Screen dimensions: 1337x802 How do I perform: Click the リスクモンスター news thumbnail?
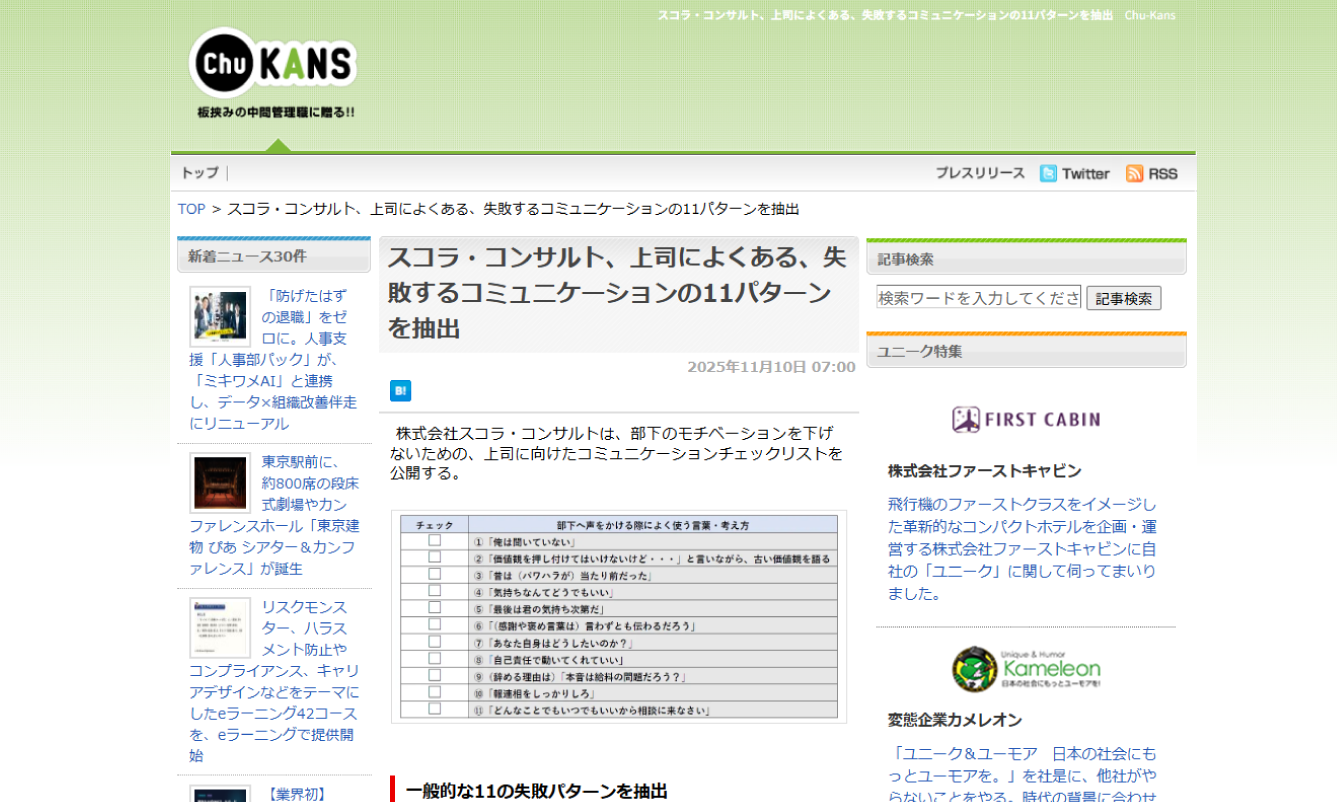pos(220,628)
